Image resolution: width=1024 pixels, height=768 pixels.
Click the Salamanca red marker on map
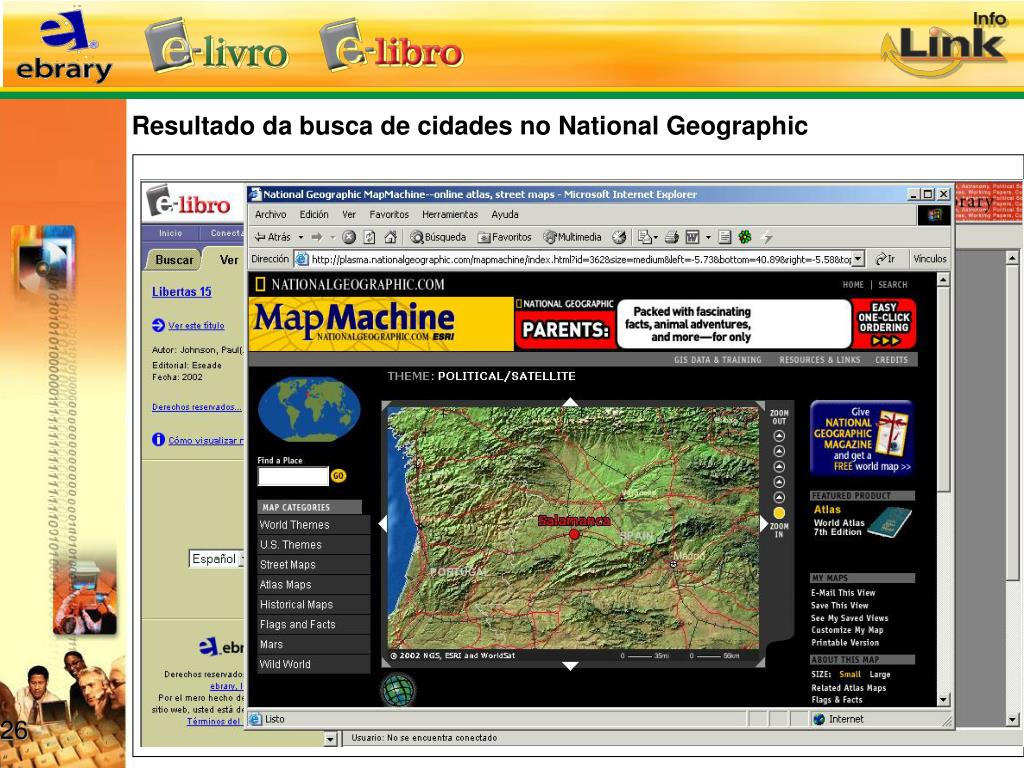[x=574, y=534]
